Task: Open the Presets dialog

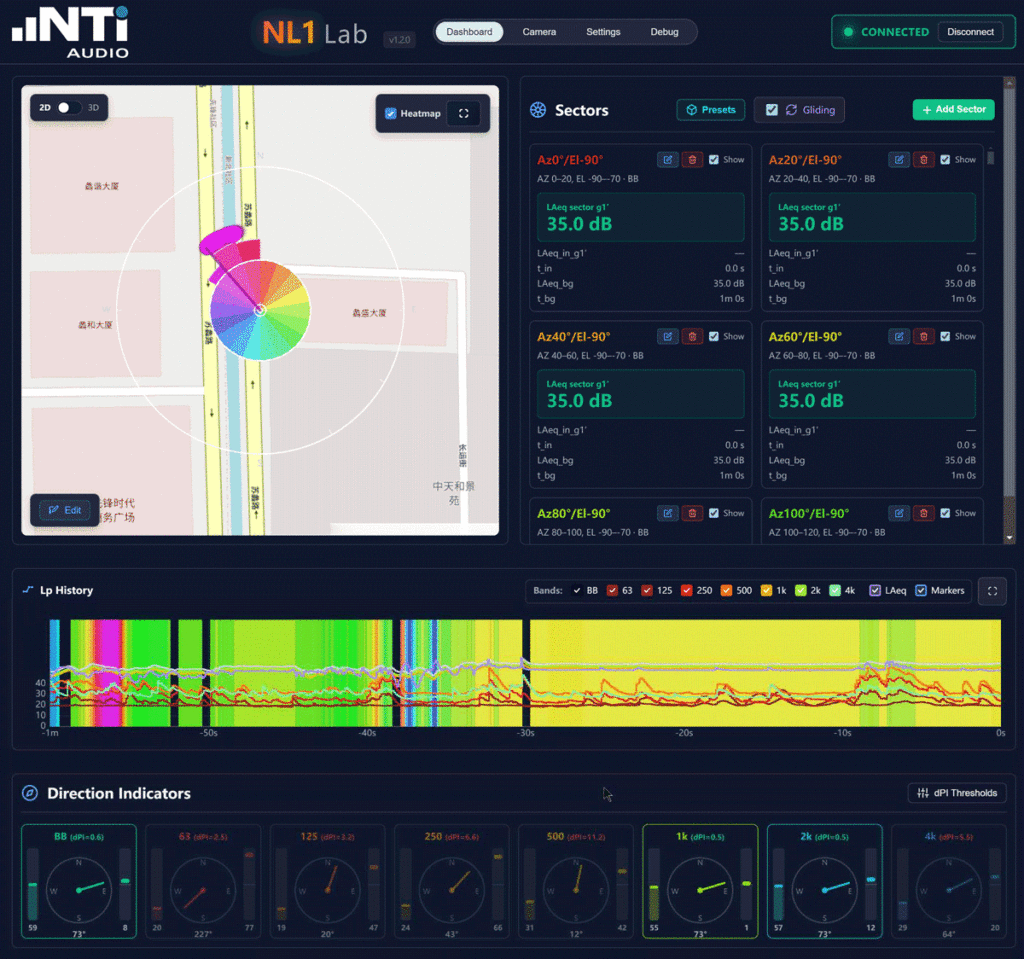Action: click(x=710, y=109)
